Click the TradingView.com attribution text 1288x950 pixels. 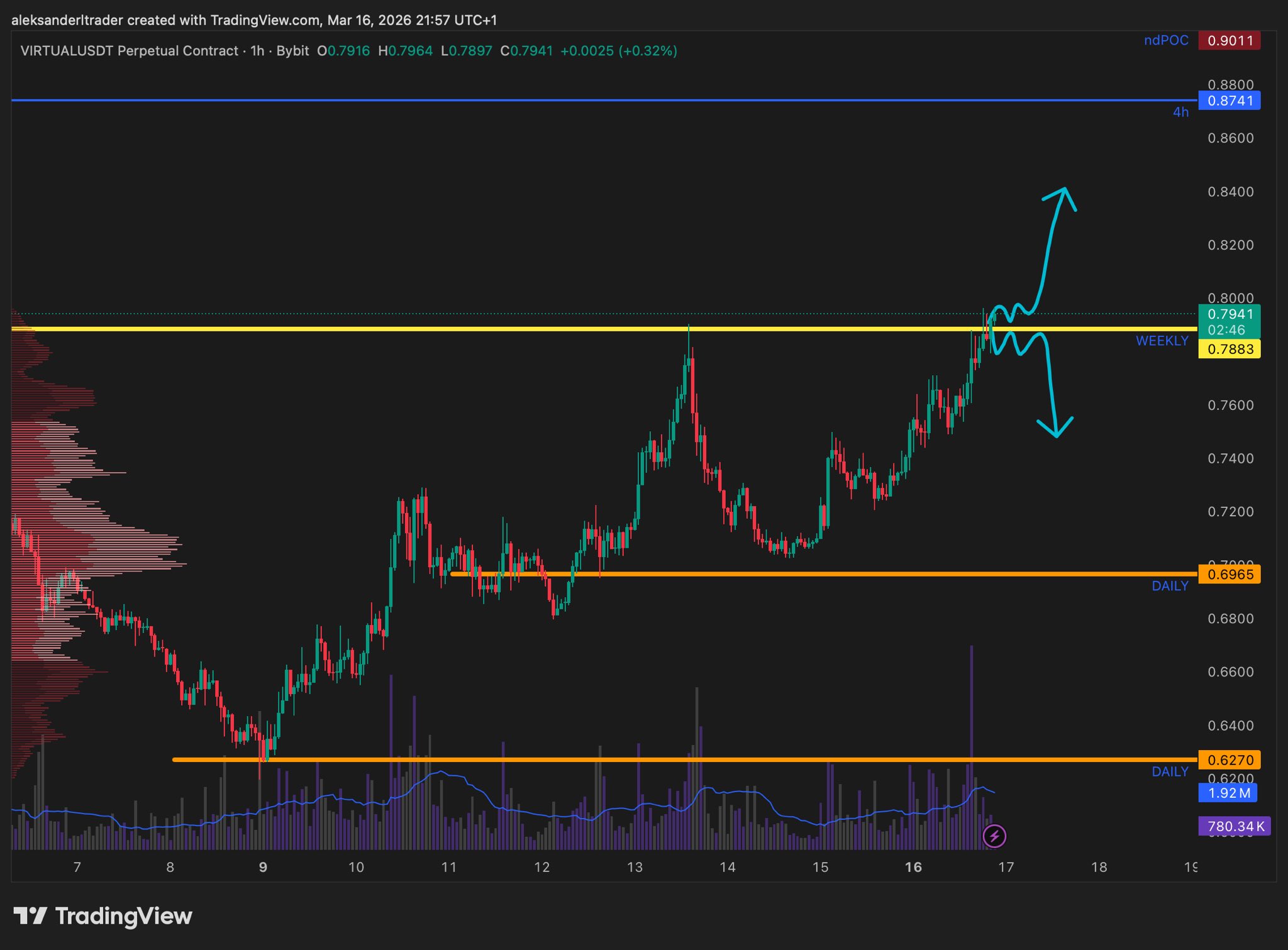point(265,20)
